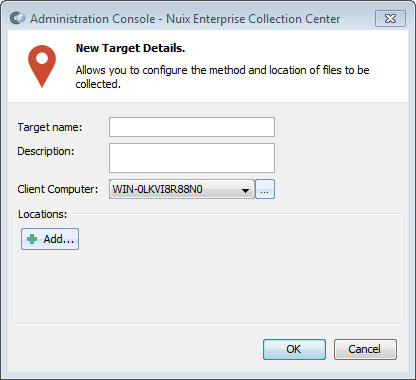The width and height of the screenshot is (416, 380).
Task: Click the "Description:" label
Action: pos(46,151)
